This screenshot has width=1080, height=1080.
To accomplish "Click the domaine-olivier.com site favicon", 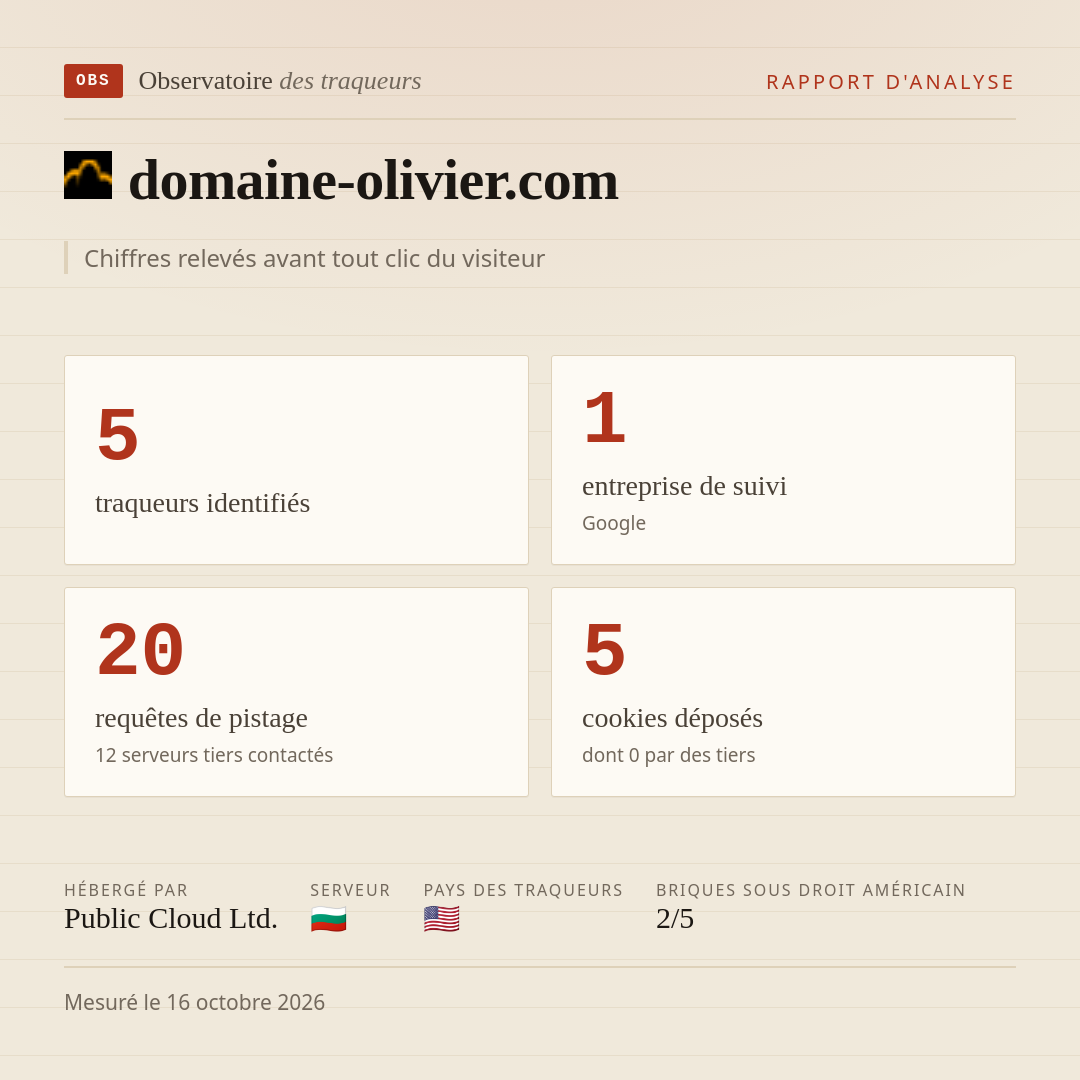I will (88, 175).
